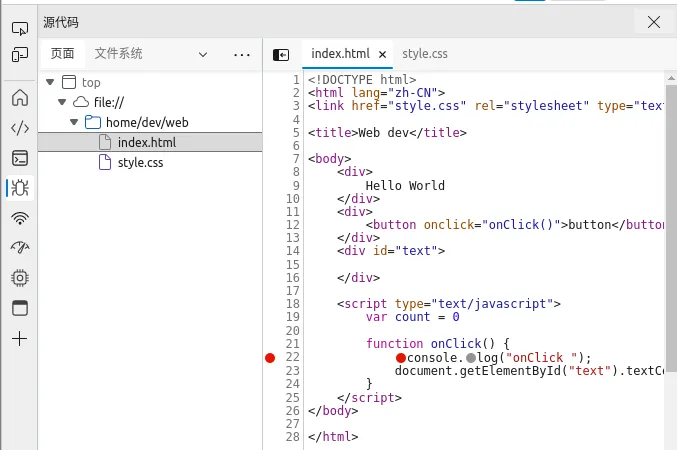Open the Performance gauge icon
Screen dimensions: 677x450
[20, 247]
